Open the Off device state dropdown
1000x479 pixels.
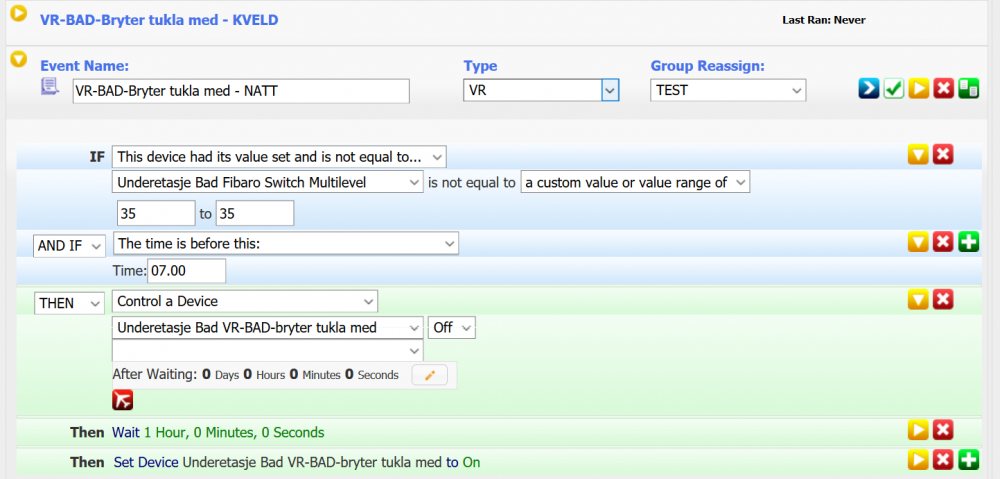pyautogui.click(x=452, y=328)
